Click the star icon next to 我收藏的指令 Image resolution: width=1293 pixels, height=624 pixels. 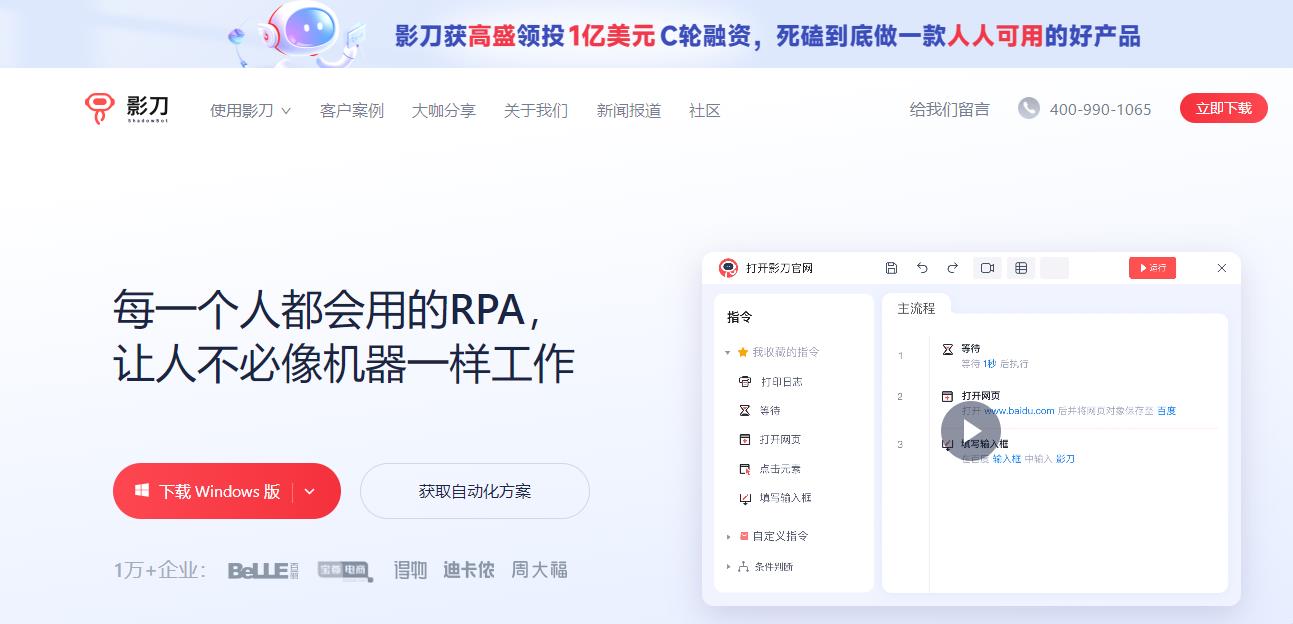(743, 352)
